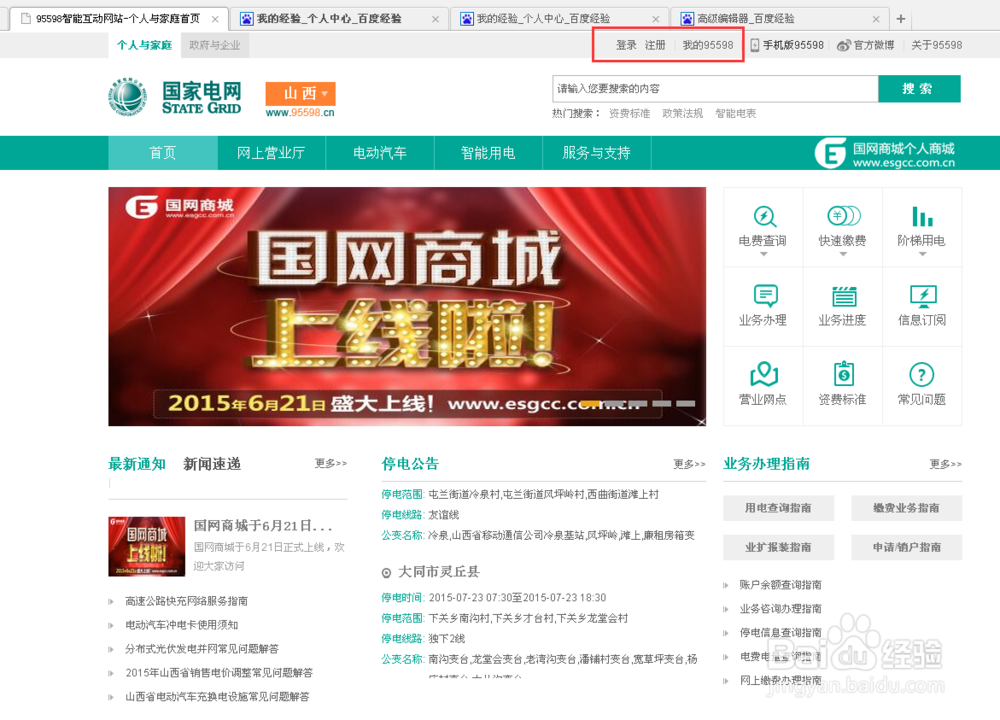Switch to the 个人与家庭 tab

[144, 45]
